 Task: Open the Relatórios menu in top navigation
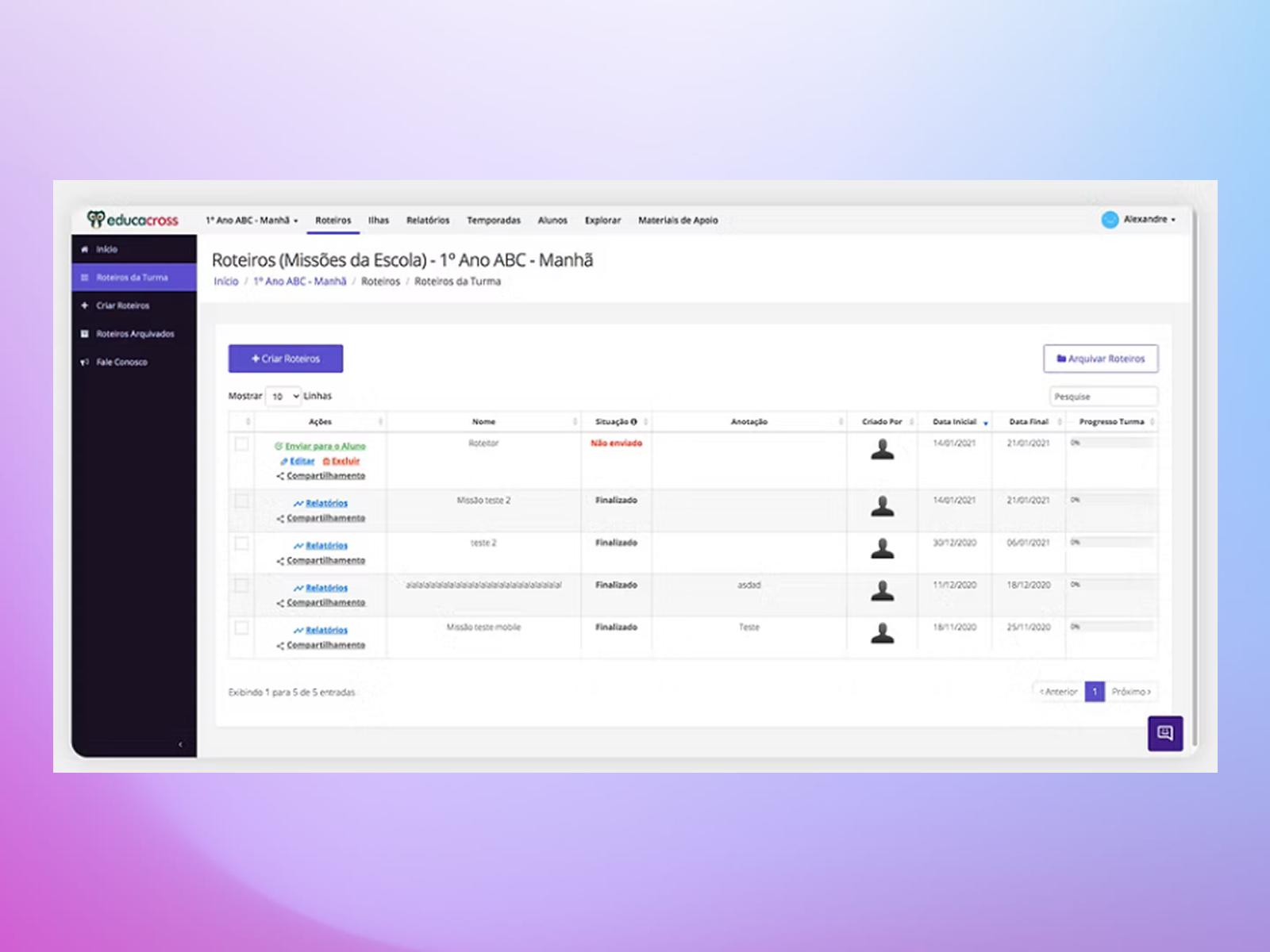point(428,221)
